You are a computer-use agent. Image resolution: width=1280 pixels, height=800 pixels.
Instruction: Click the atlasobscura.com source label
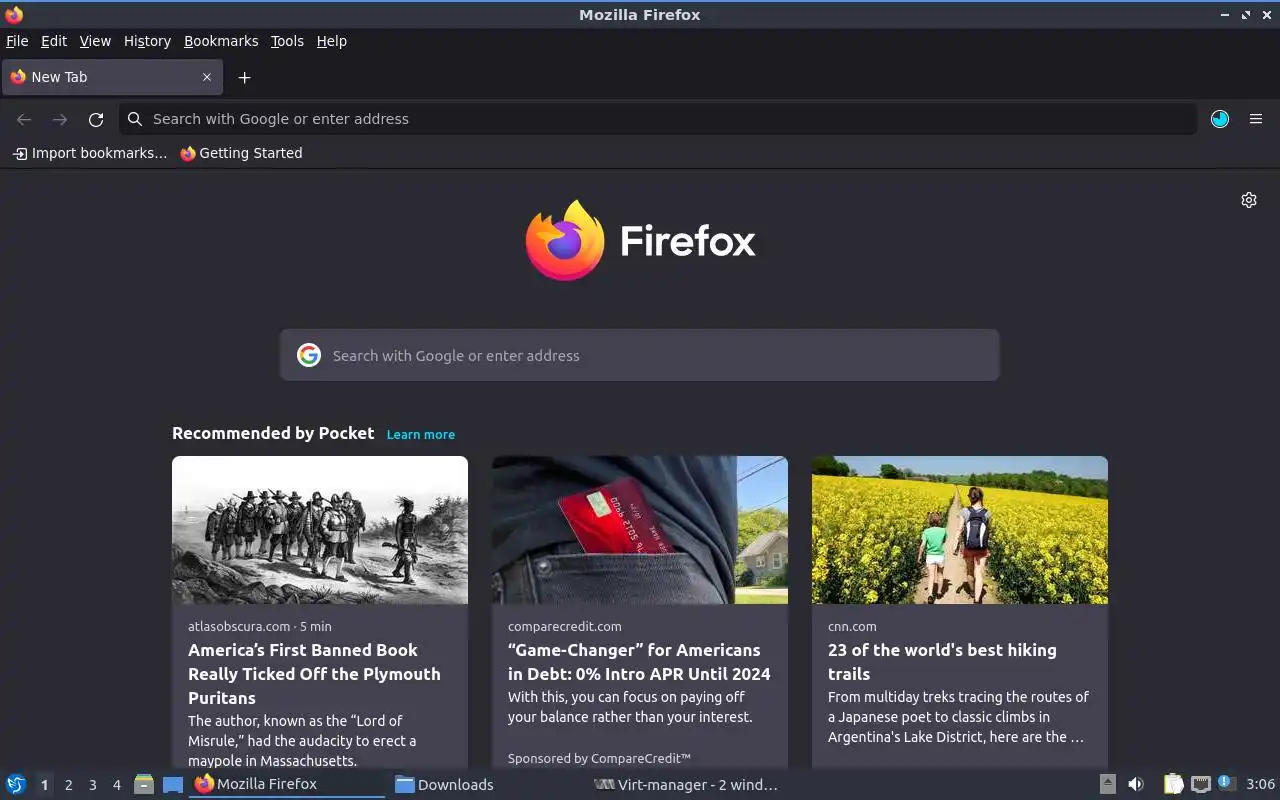[239, 626]
